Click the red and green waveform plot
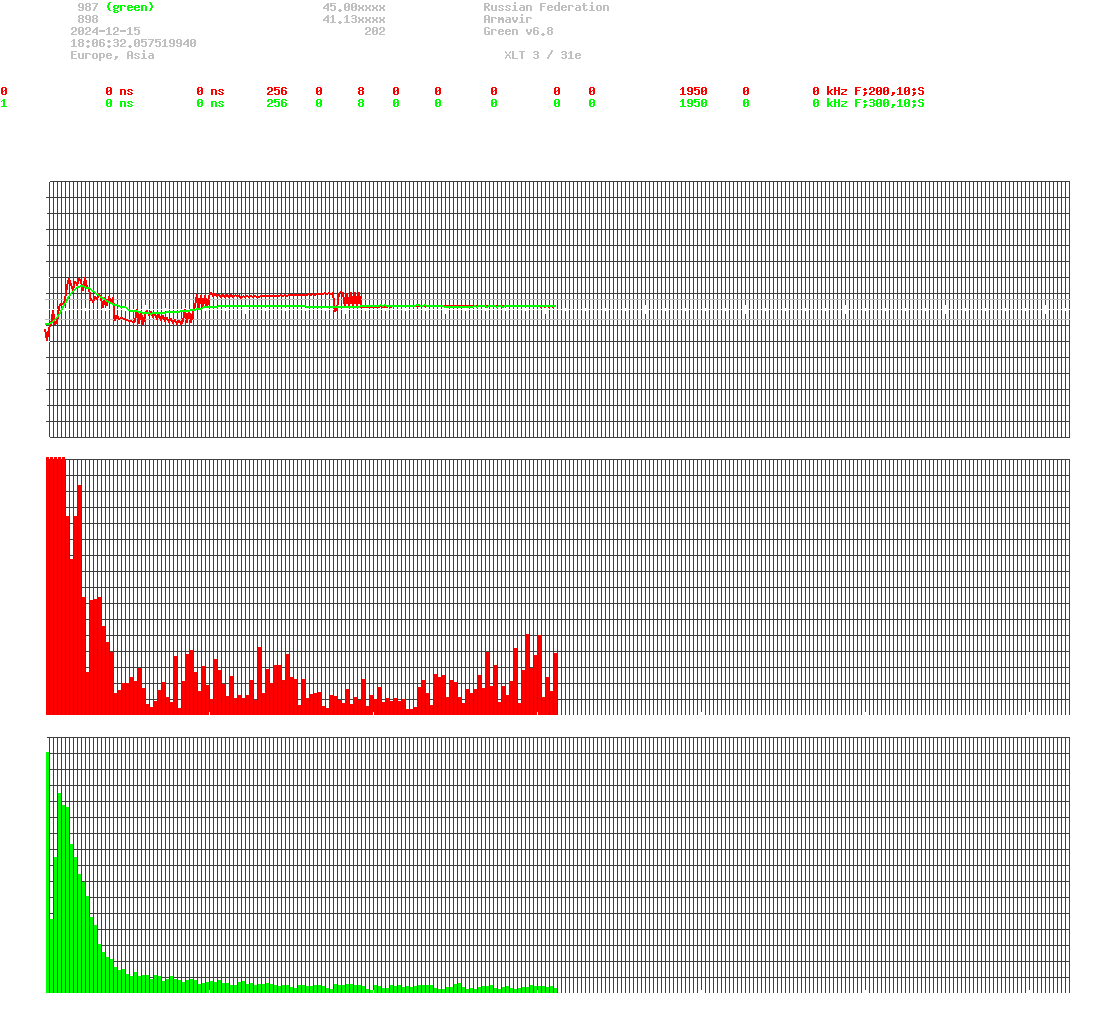 pos(558,309)
